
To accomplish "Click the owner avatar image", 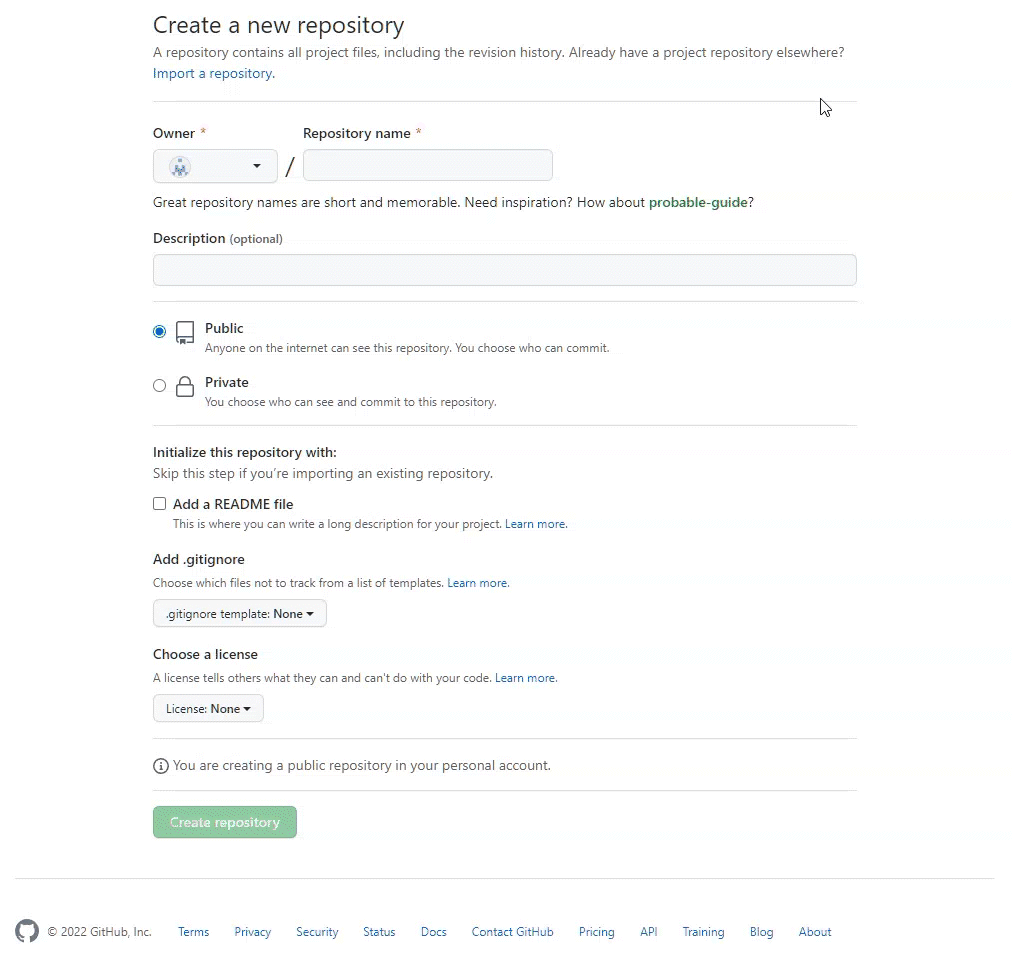I will (x=178, y=165).
